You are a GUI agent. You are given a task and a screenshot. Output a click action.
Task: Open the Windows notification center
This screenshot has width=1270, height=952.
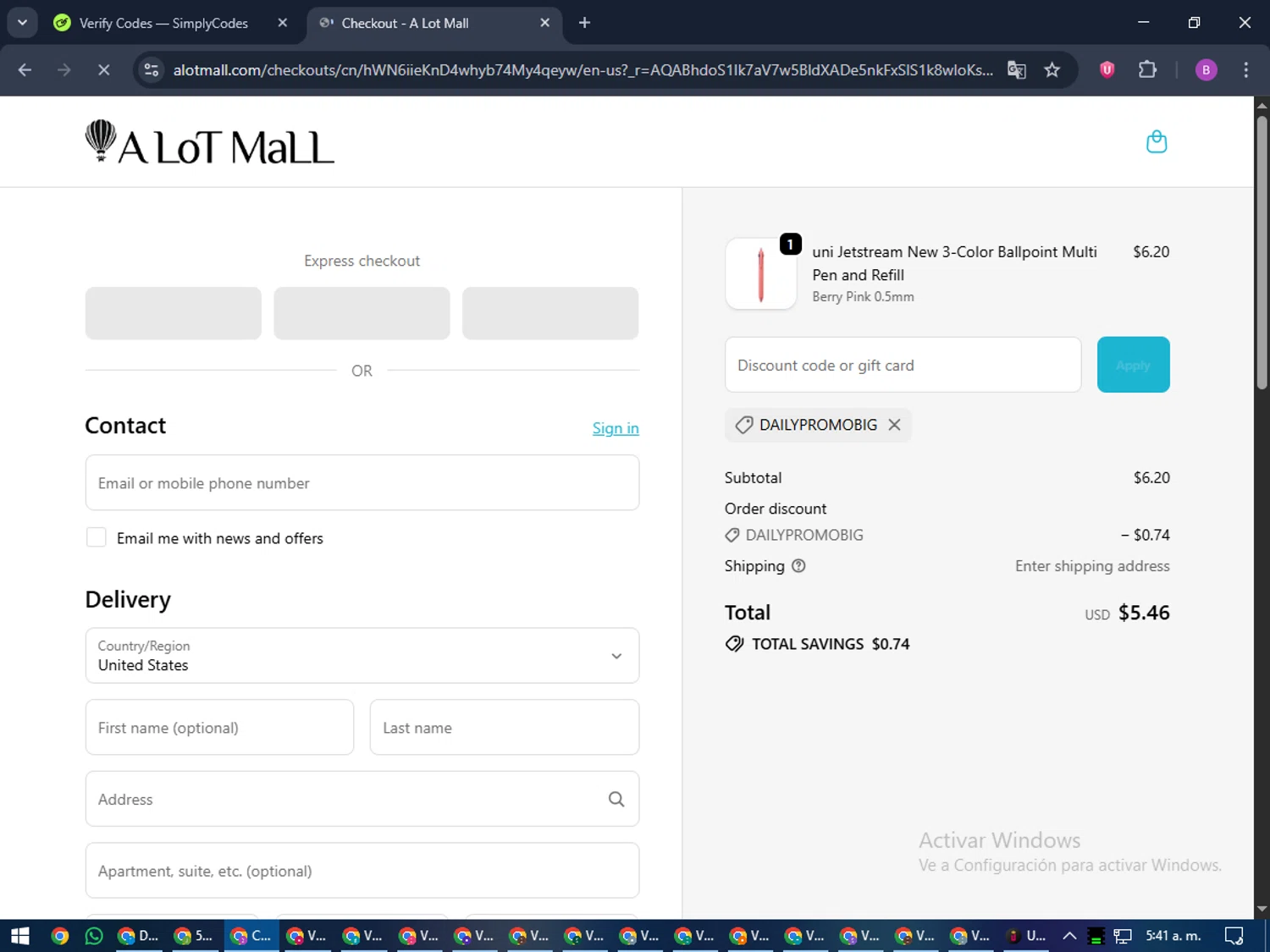point(1234,936)
